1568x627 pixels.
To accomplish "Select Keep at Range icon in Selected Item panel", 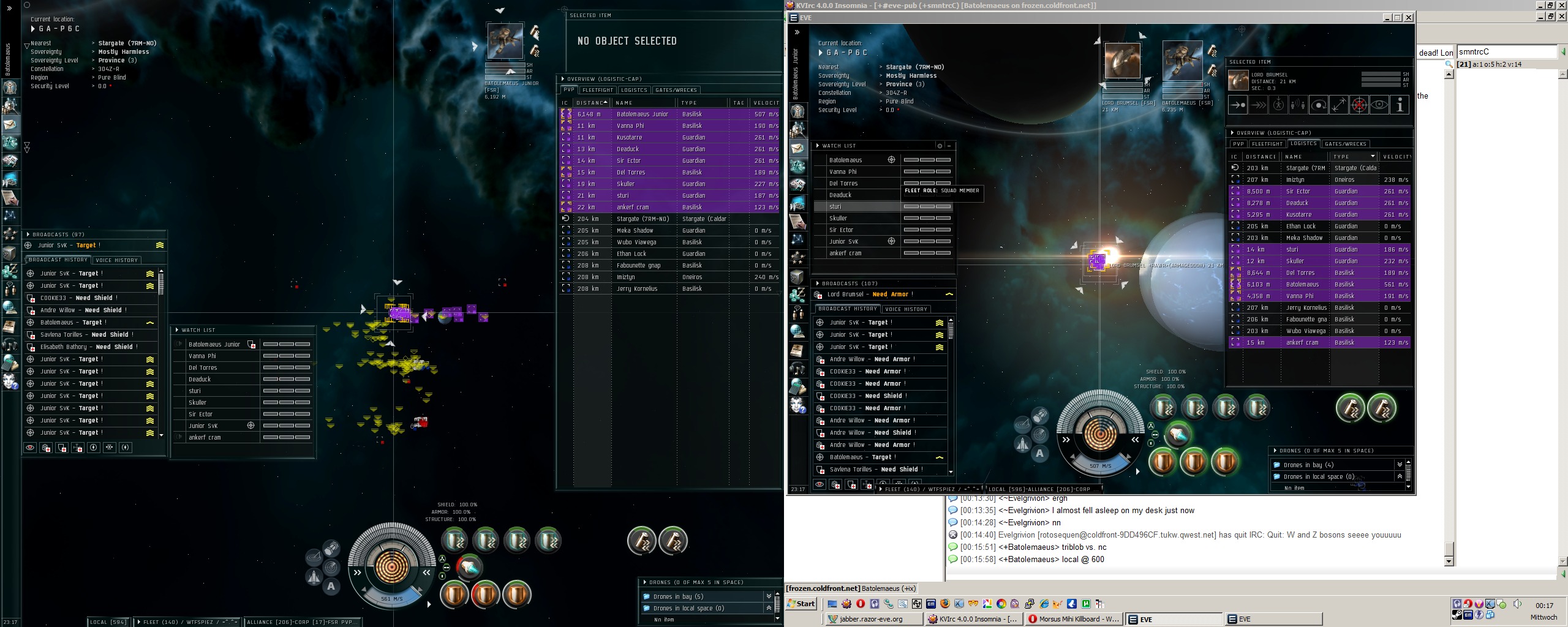I will coord(1339,105).
